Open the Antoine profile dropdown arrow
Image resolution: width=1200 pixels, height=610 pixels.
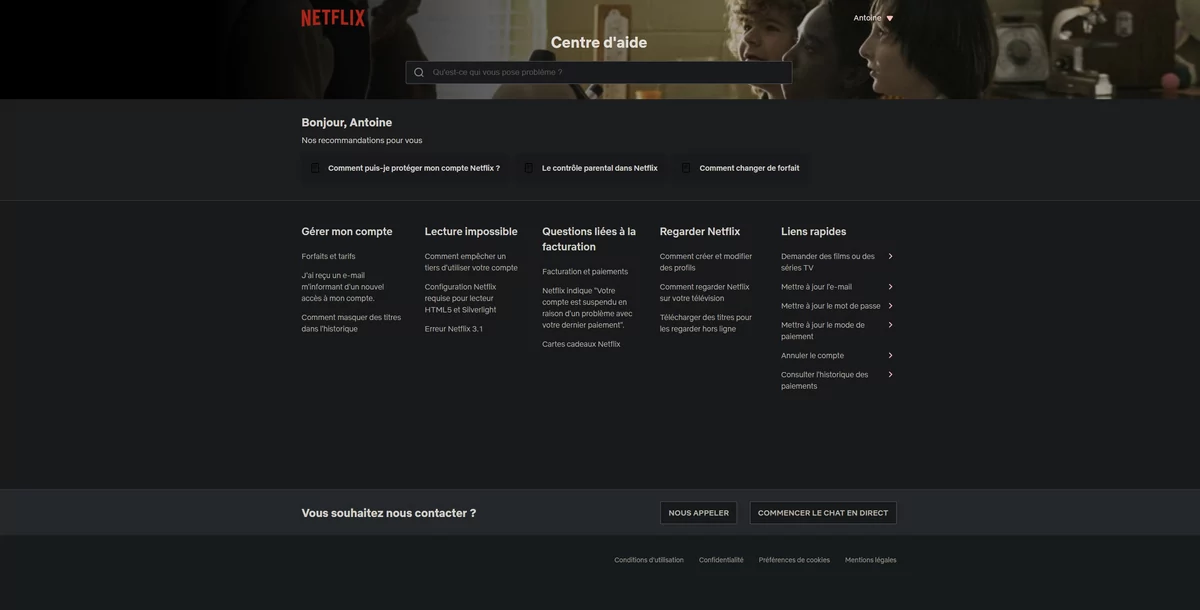tap(890, 18)
